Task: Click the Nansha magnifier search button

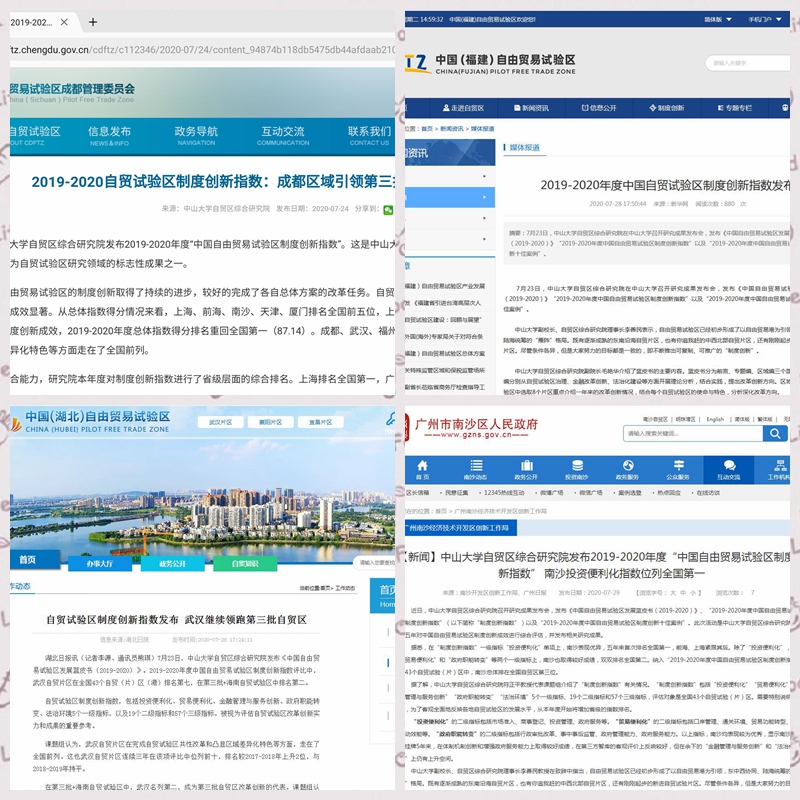Action: pyautogui.click(x=775, y=434)
